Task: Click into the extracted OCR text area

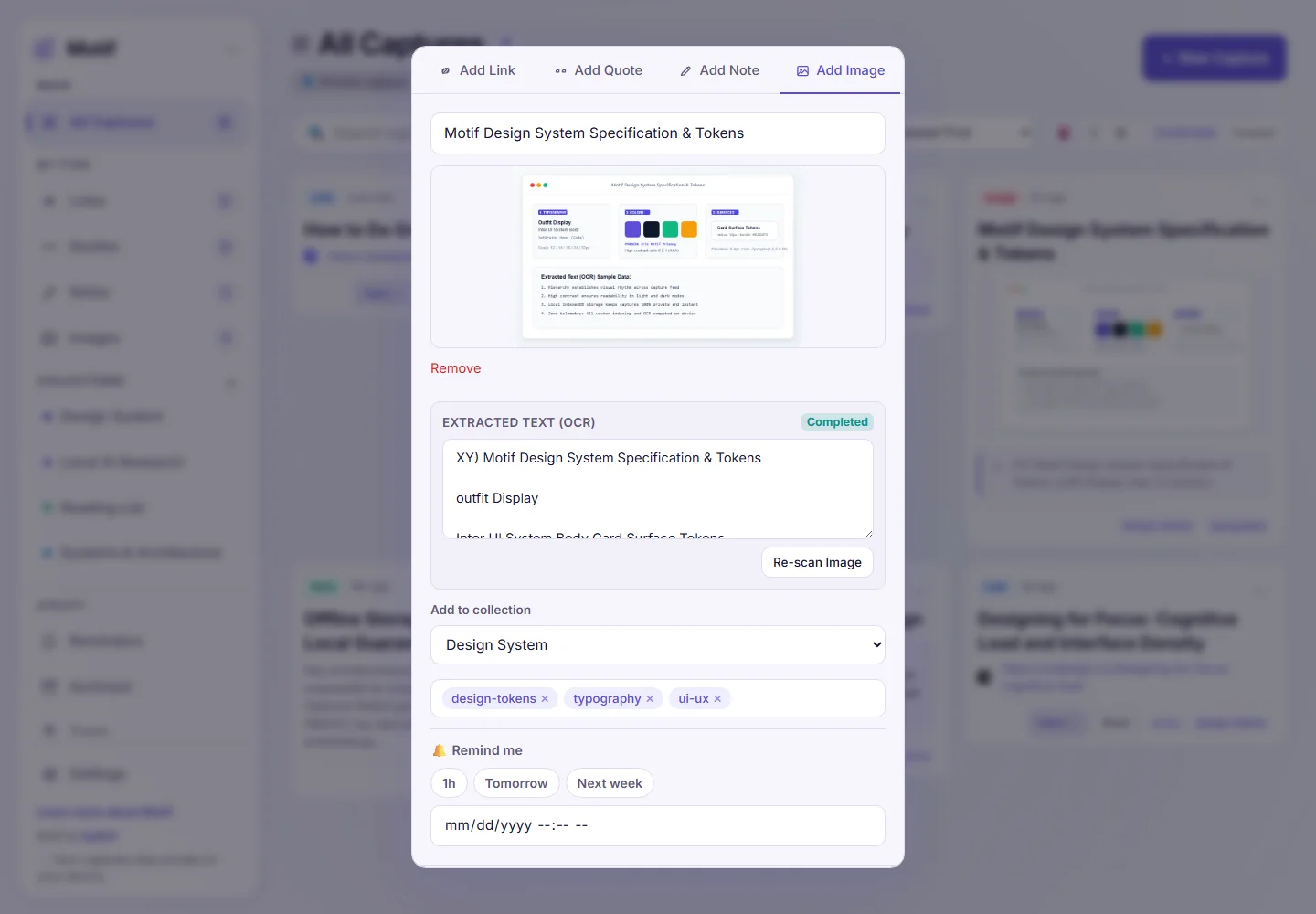Action: pos(658,489)
